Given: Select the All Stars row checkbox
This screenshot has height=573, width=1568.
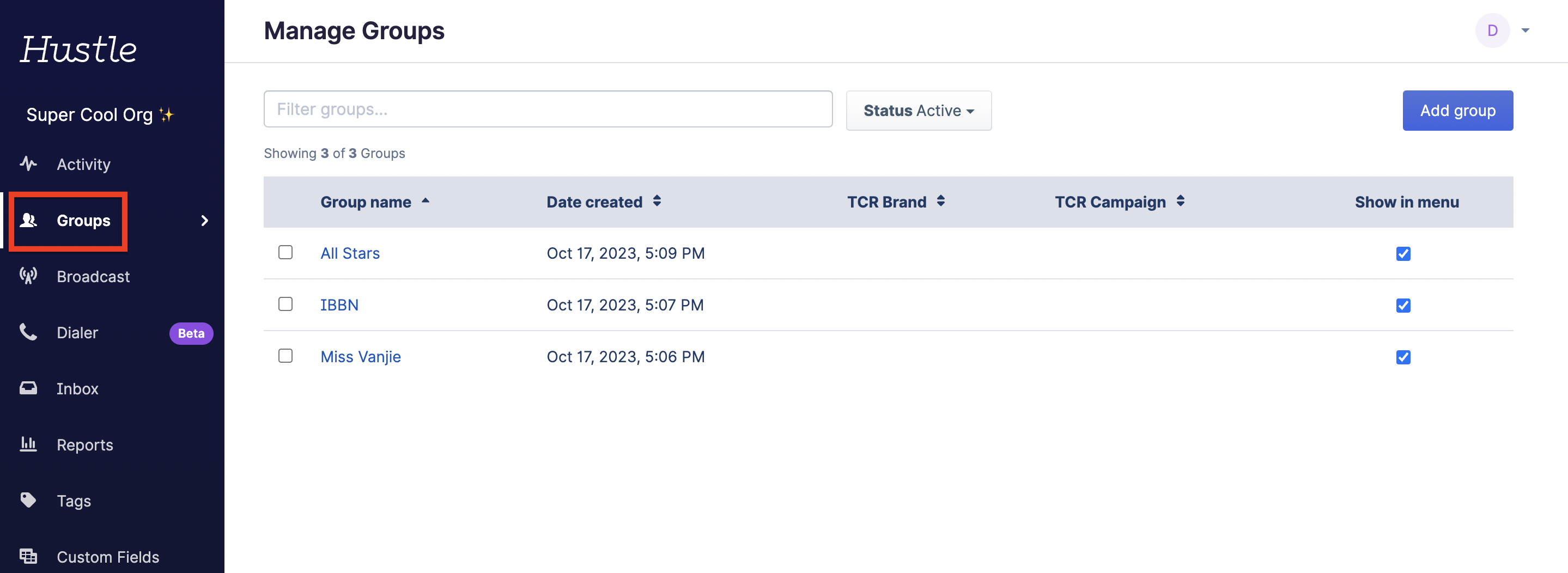Looking at the screenshot, I should click(285, 252).
